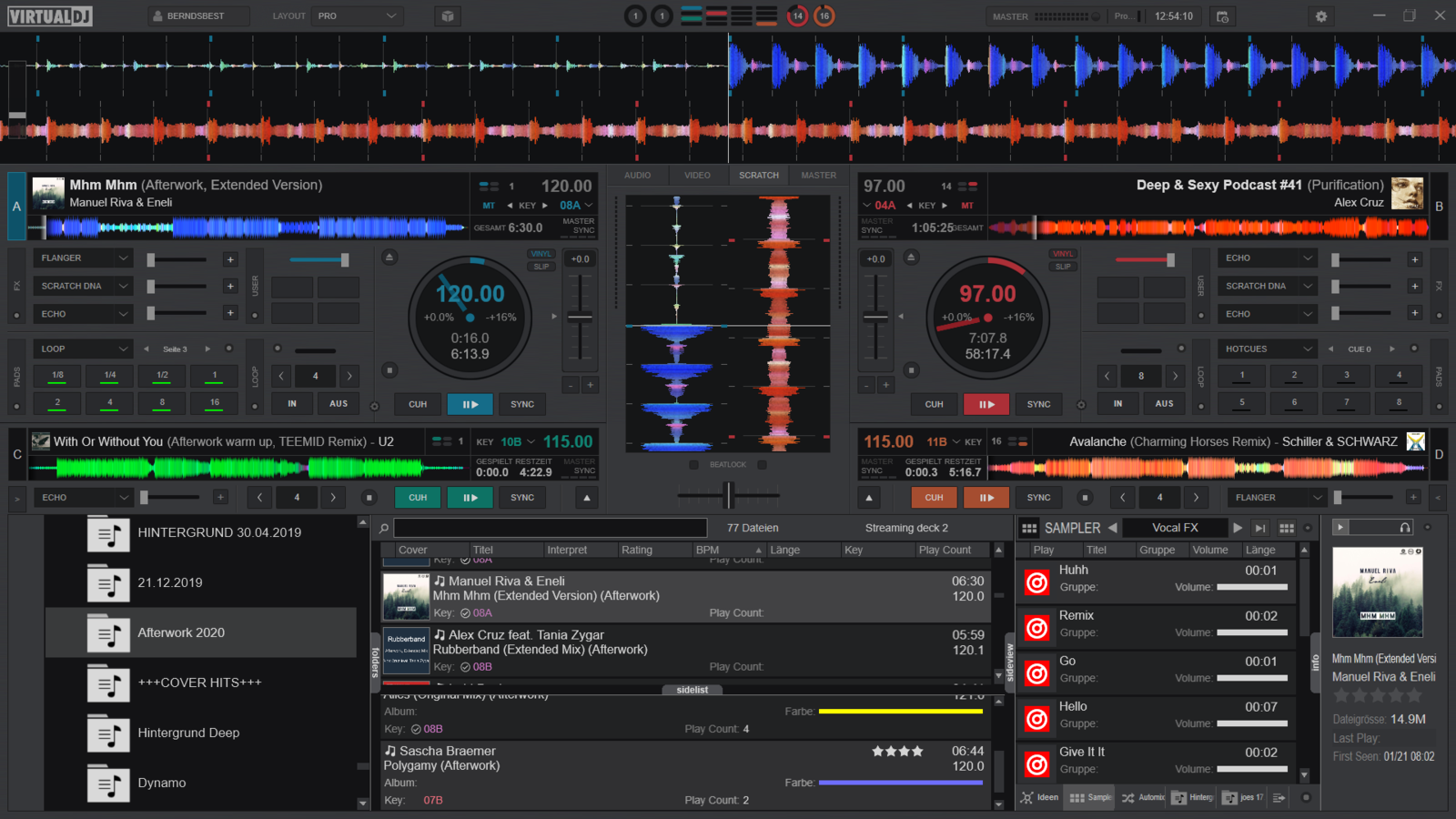Trigger the Remix sample icon
The height and width of the screenshot is (819, 1456).
pyautogui.click(x=1036, y=628)
